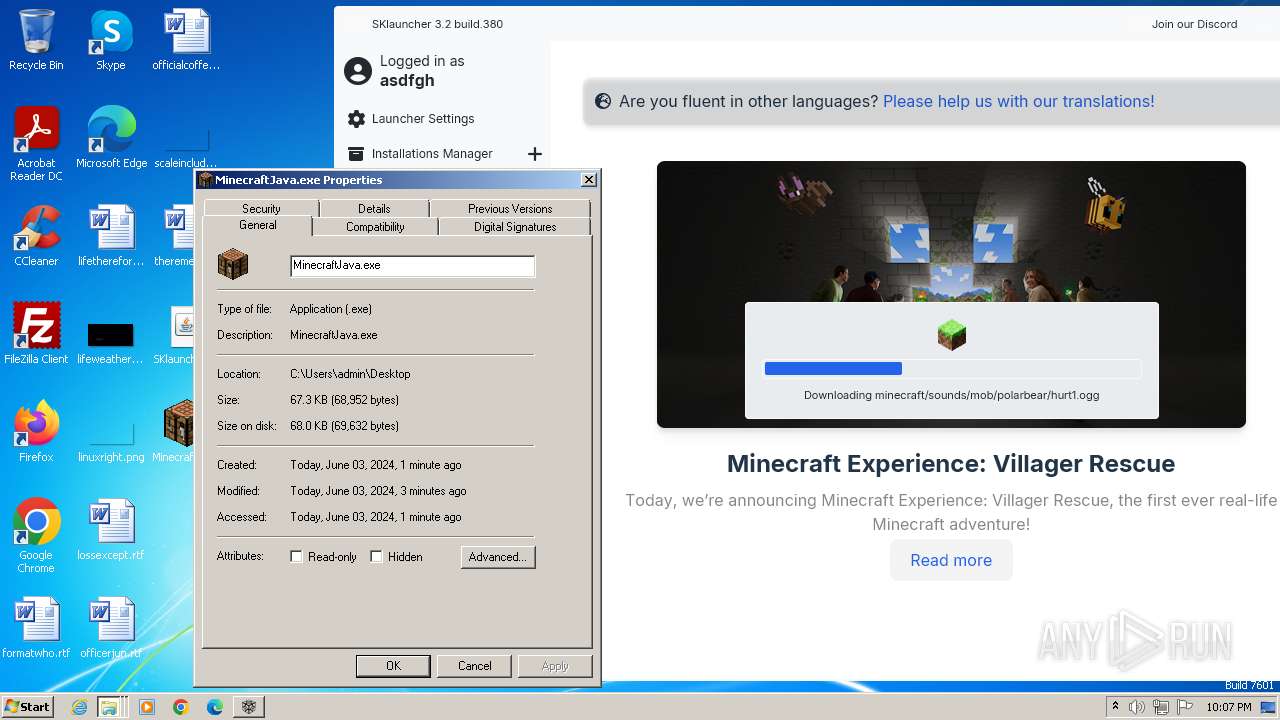This screenshot has height=720, width=1280.
Task: Click the Read more button
Action: (951, 560)
